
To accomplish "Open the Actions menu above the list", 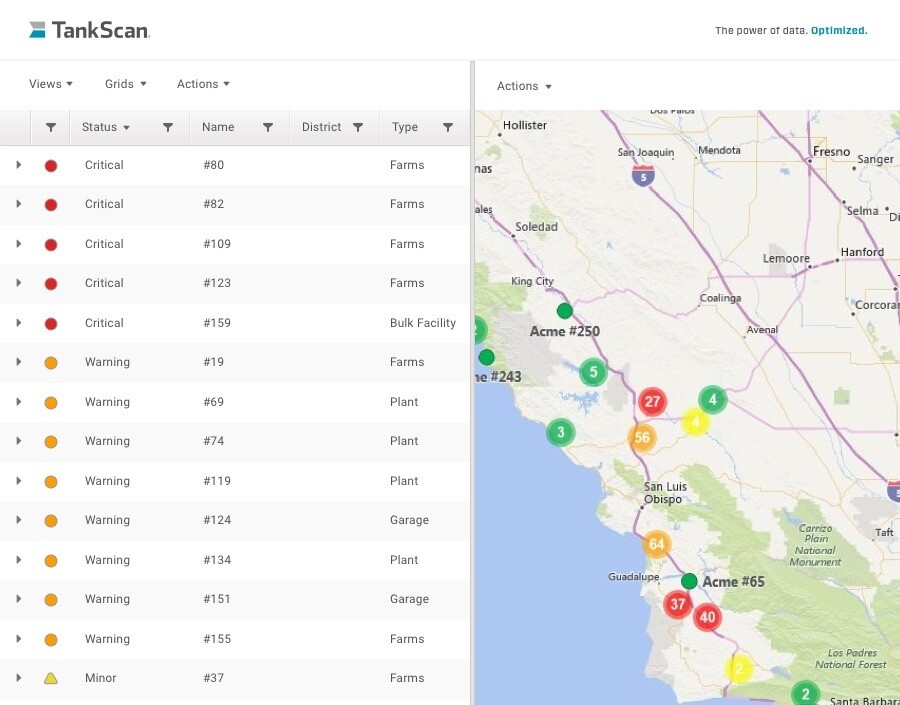I will click(203, 84).
